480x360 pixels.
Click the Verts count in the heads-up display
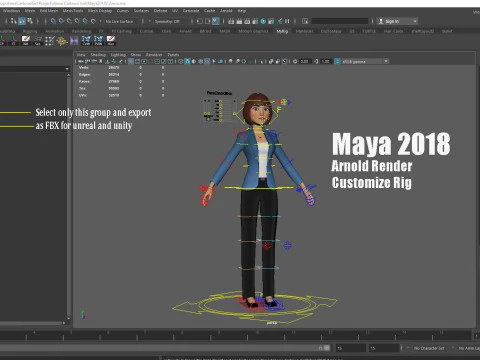114,68
